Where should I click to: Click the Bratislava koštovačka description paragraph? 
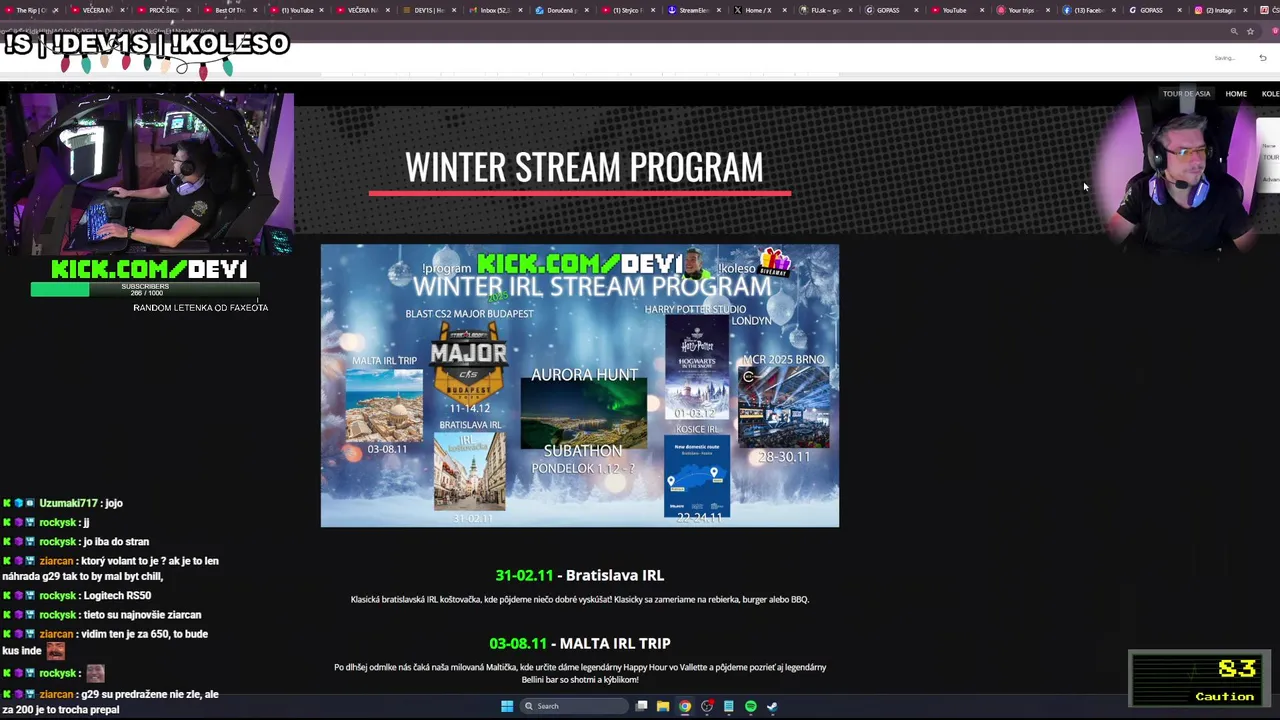(580, 600)
